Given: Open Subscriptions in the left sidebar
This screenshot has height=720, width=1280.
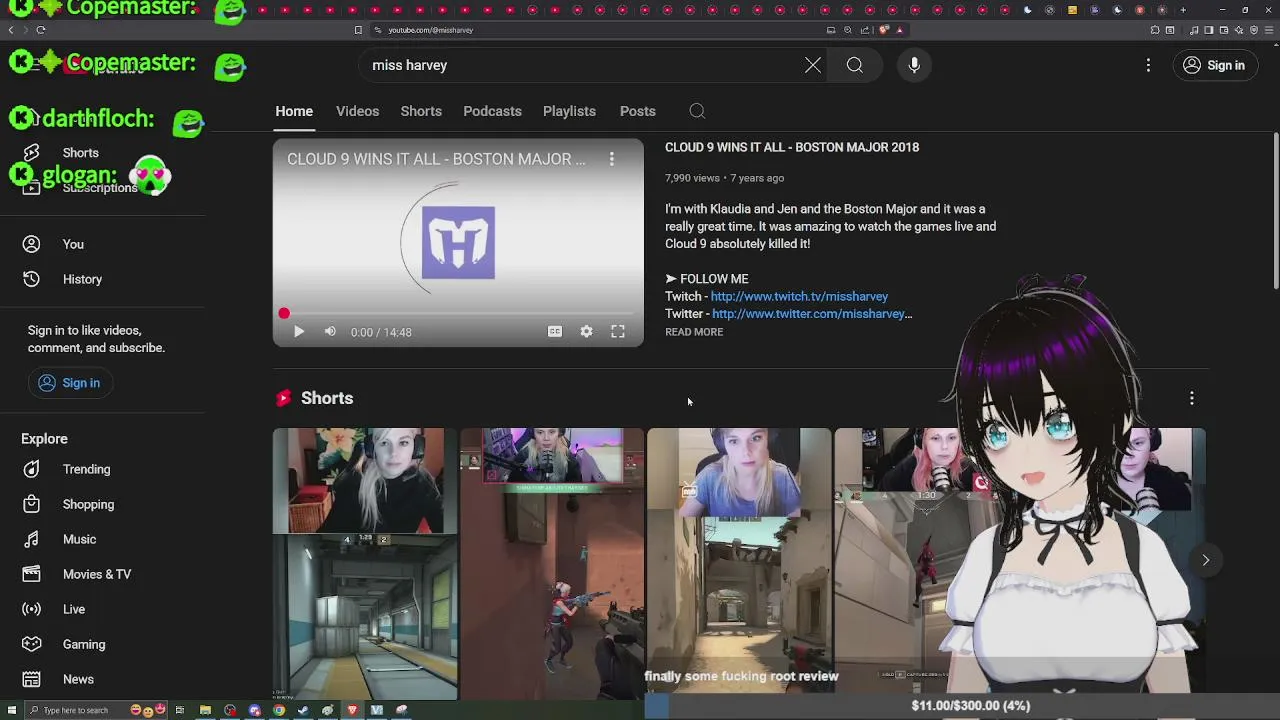Looking at the screenshot, I should tap(102, 188).
